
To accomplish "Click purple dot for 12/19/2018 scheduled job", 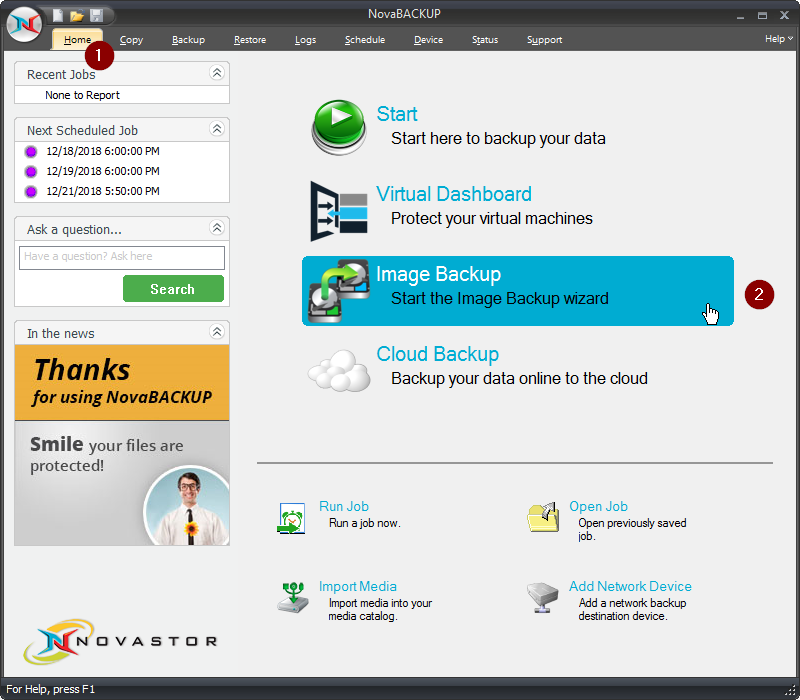I will 31,171.
